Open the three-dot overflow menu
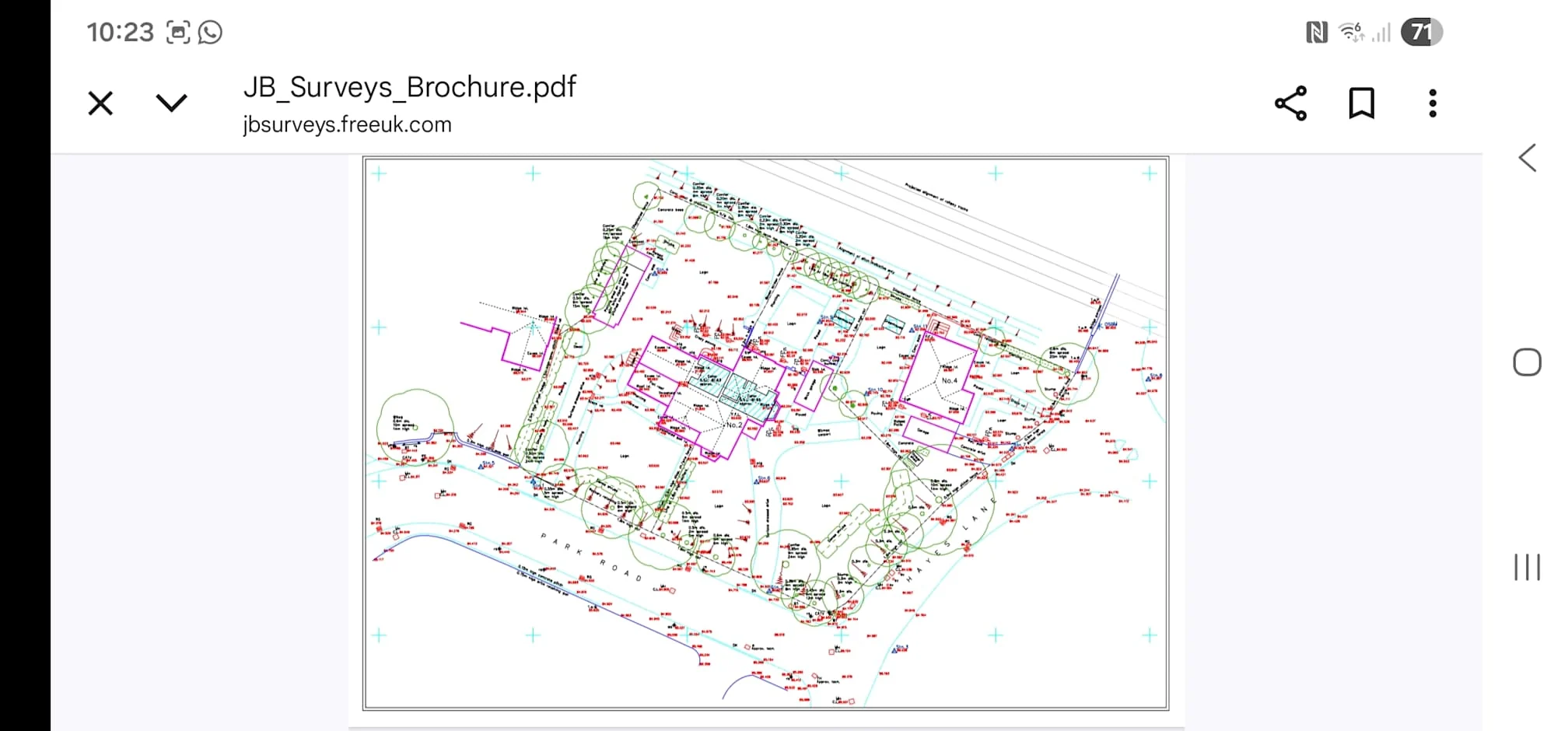1568x731 pixels. point(1432,103)
